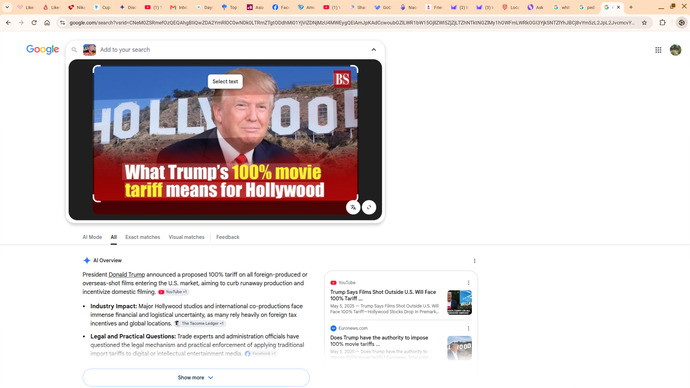Open options for the YouTube source card

coord(468,283)
